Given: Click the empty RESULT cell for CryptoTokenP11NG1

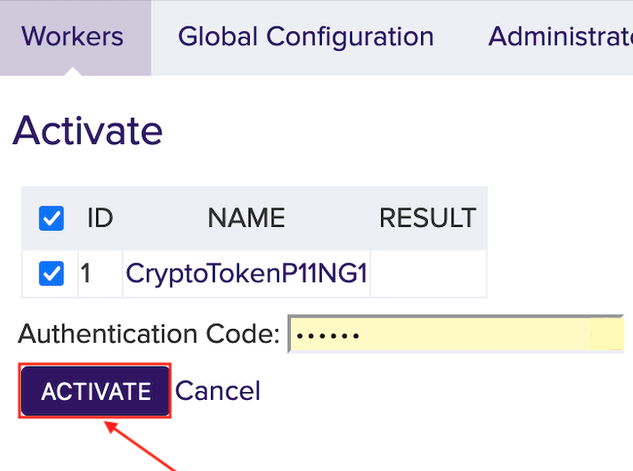Looking at the screenshot, I should click(428, 273).
